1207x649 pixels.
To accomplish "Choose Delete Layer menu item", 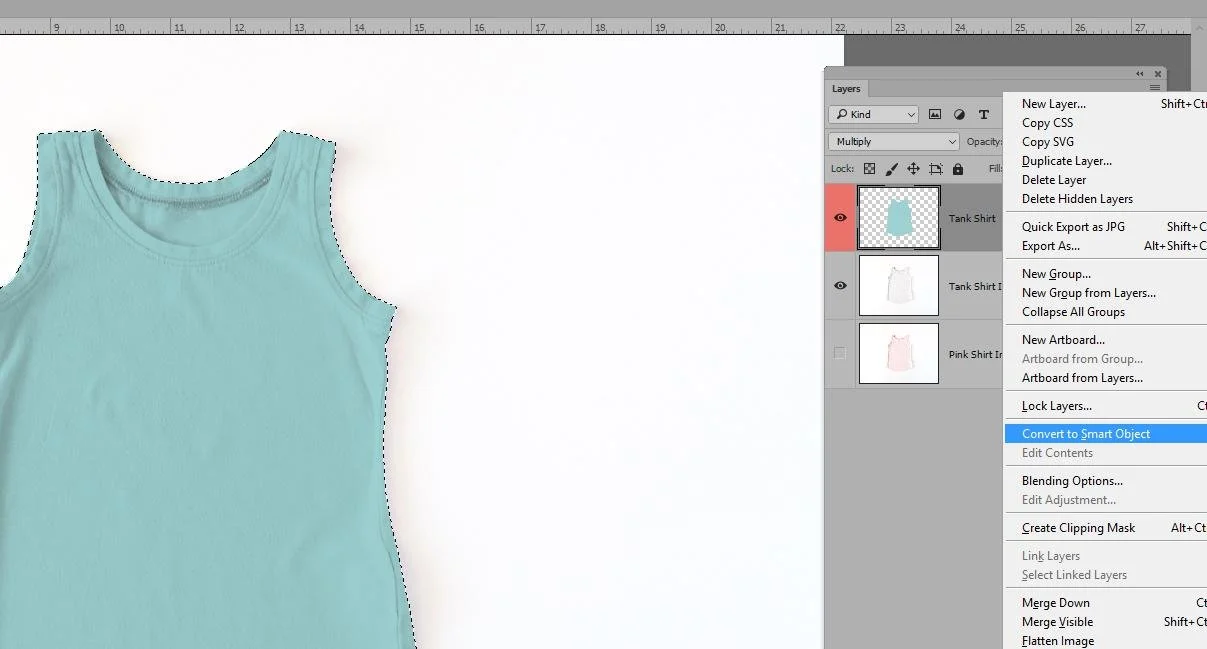I will coord(1054,180).
